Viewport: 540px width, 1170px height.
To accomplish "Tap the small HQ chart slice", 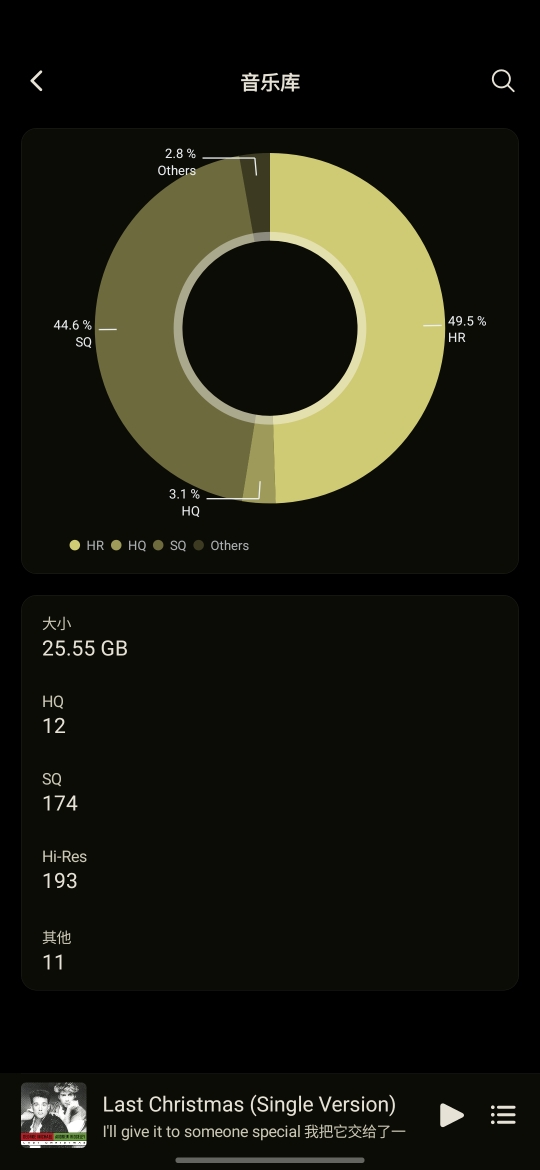I will [260, 459].
